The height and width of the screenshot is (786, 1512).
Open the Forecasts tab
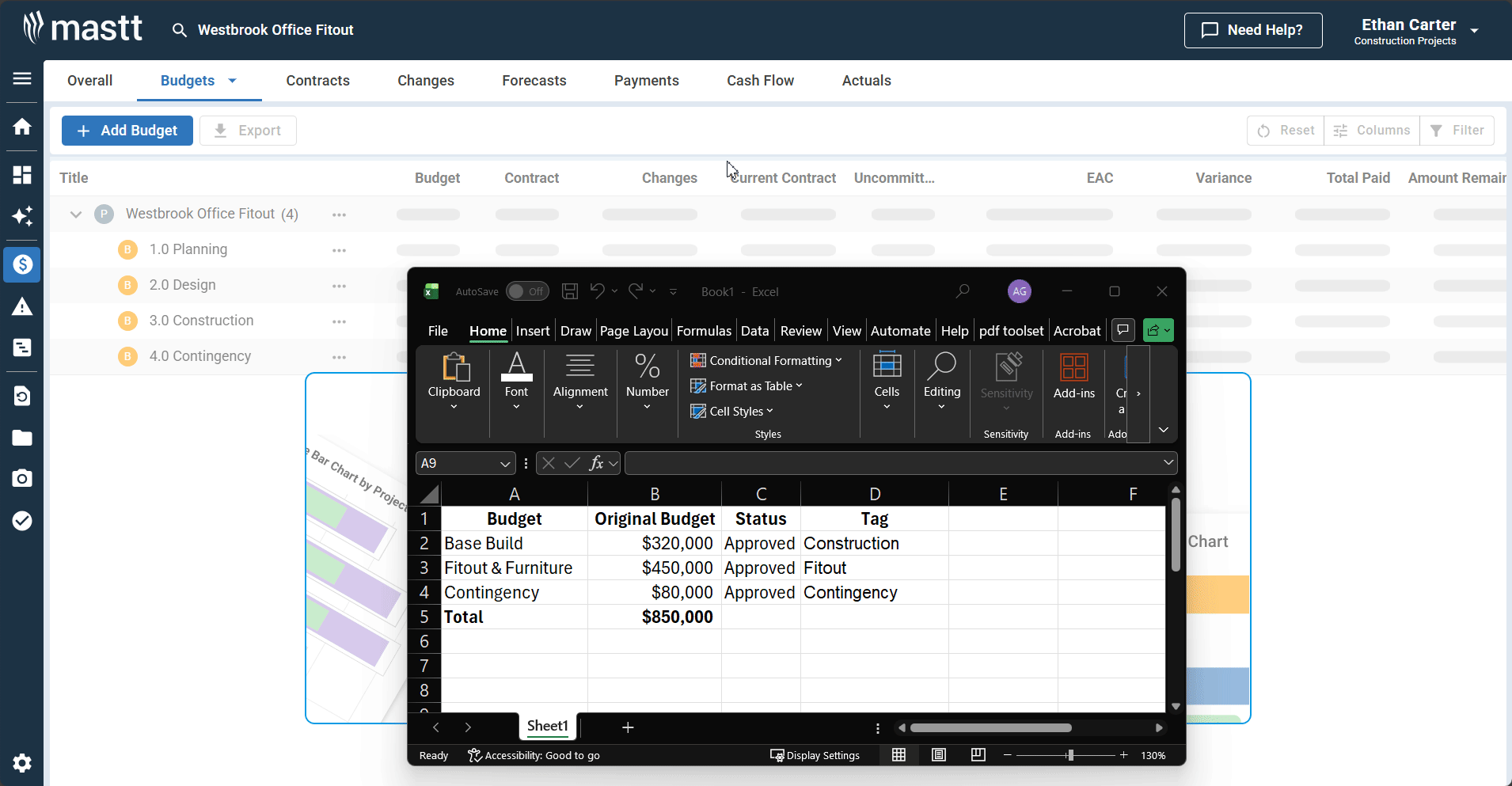[x=534, y=81]
